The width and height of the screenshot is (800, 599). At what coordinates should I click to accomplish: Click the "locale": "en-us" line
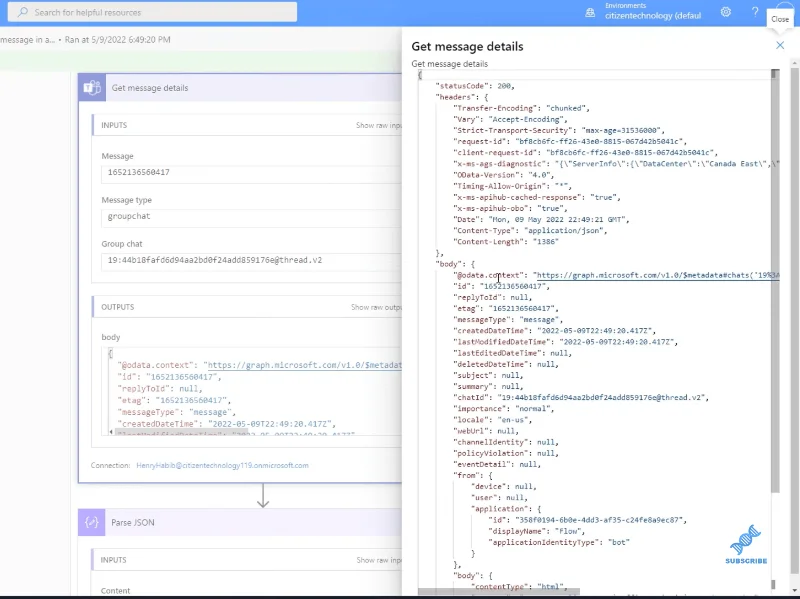pos(493,420)
